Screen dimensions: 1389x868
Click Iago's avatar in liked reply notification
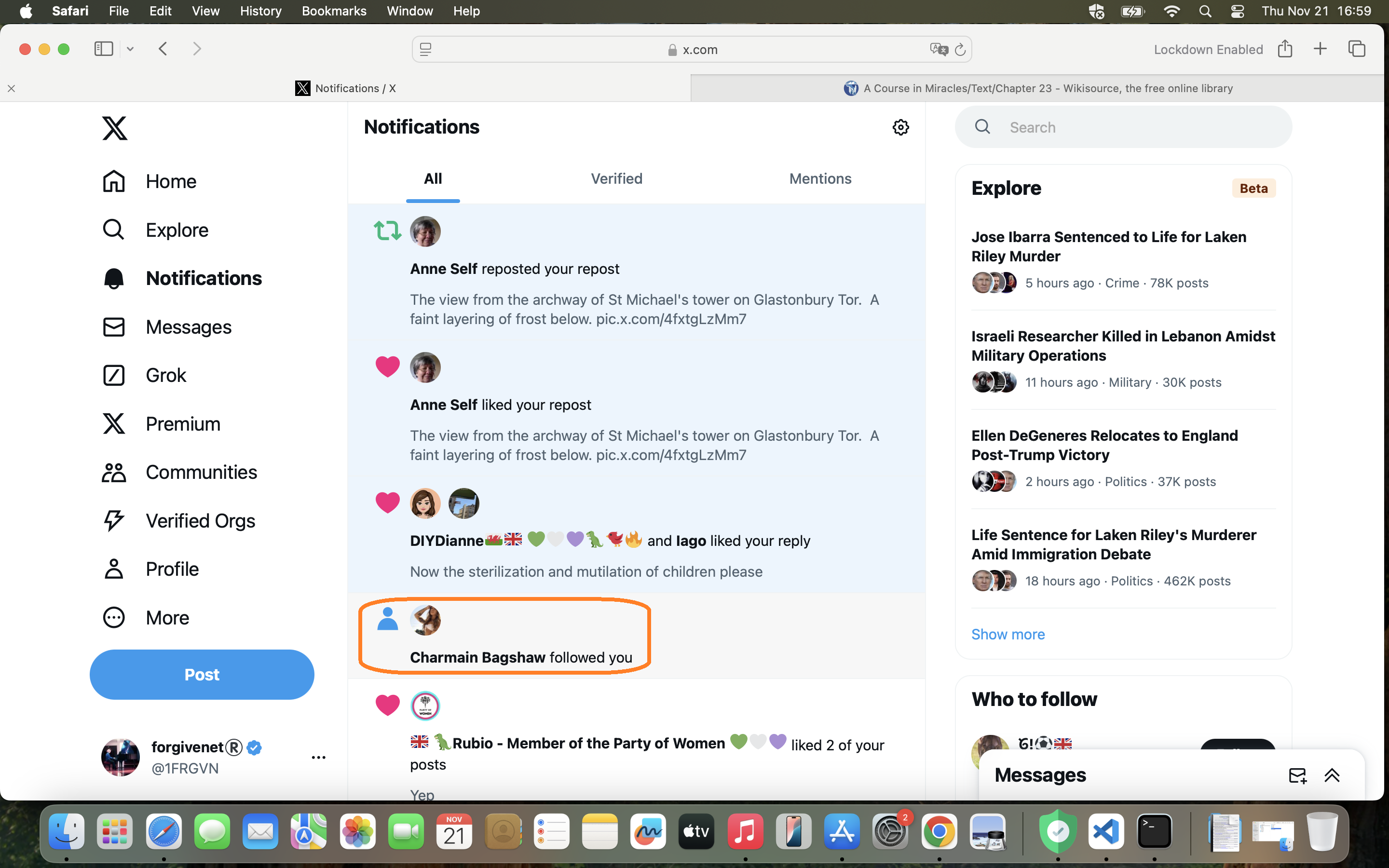click(x=464, y=503)
